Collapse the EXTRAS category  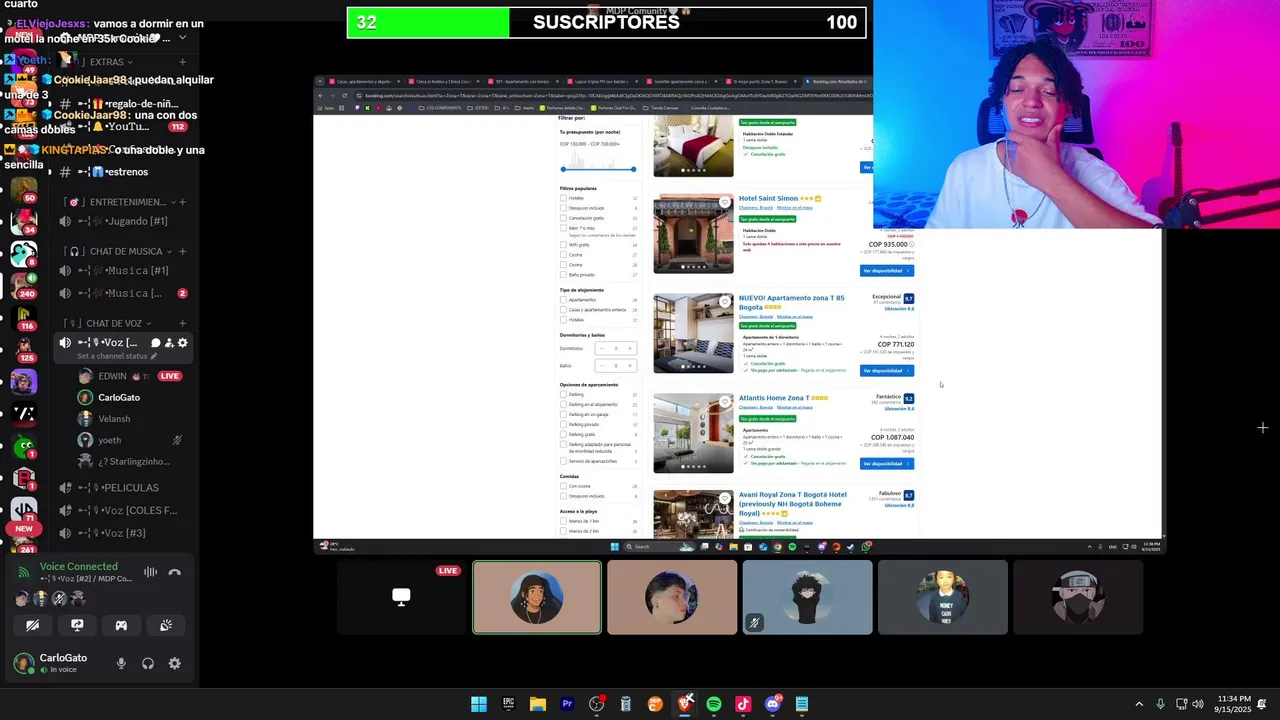(113, 62)
